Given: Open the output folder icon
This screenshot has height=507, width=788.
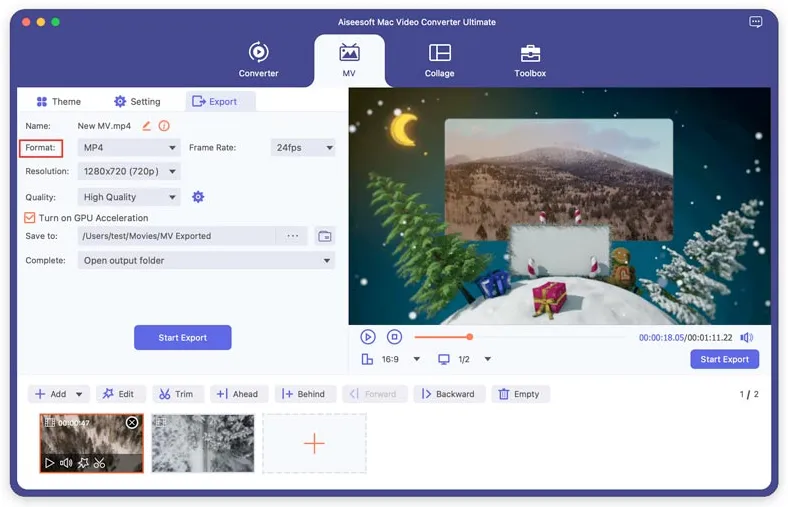Looking at the screenshot, I should tap(325, 236).
